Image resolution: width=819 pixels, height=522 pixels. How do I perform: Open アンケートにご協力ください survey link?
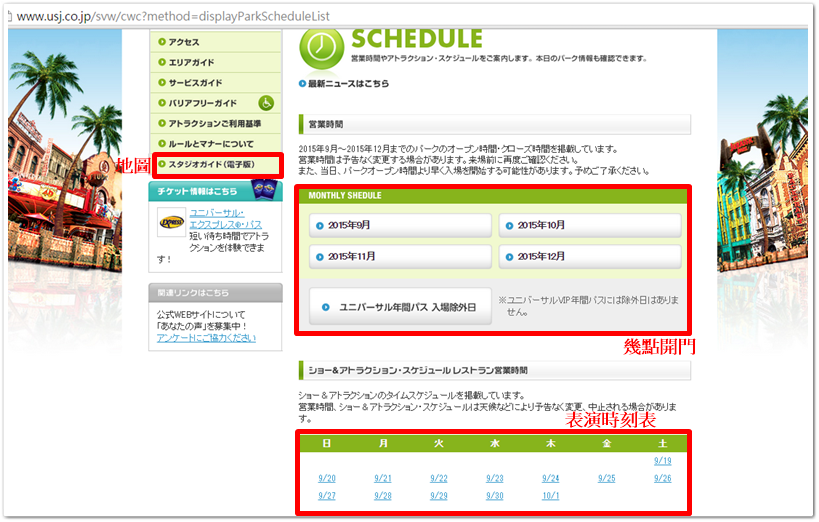click(206, 338)
